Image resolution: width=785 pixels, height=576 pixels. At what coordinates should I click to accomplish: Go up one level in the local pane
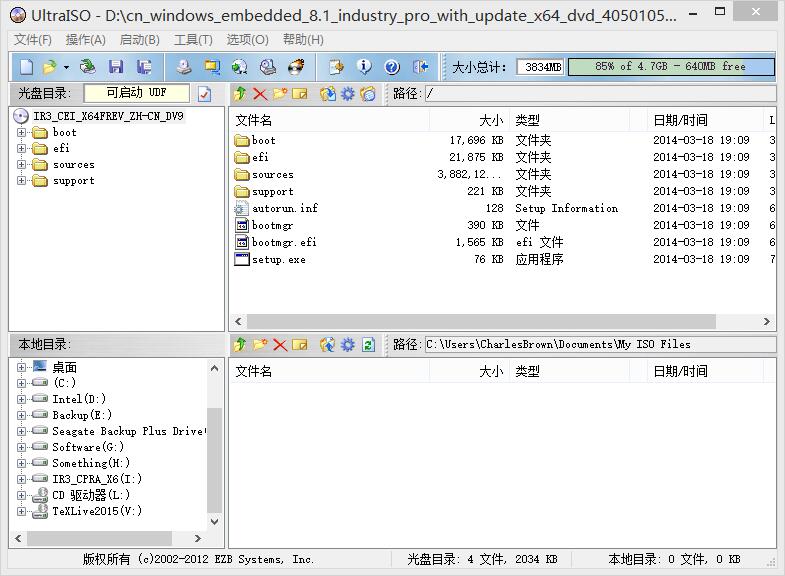(240, 344)
